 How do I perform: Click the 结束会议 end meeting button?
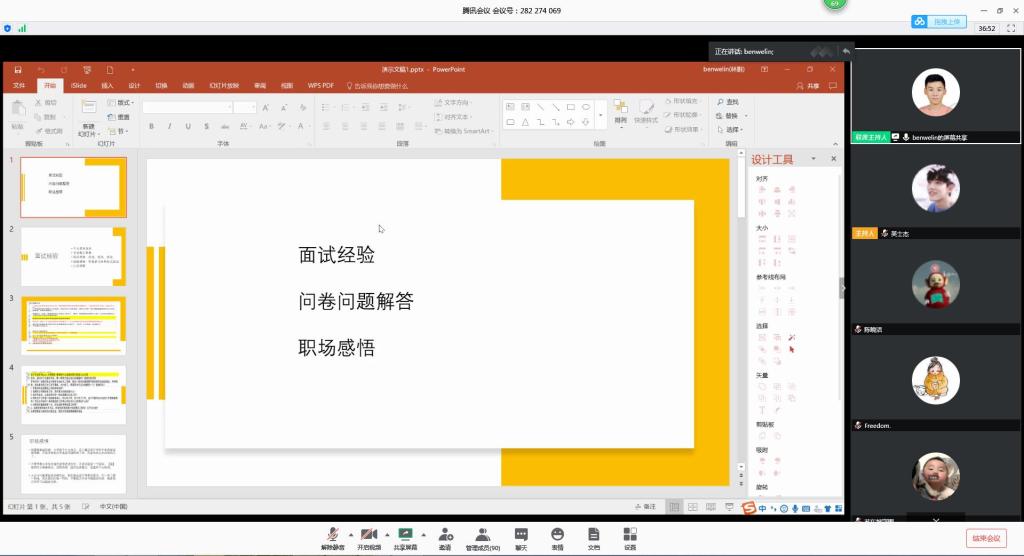point(986,538)
